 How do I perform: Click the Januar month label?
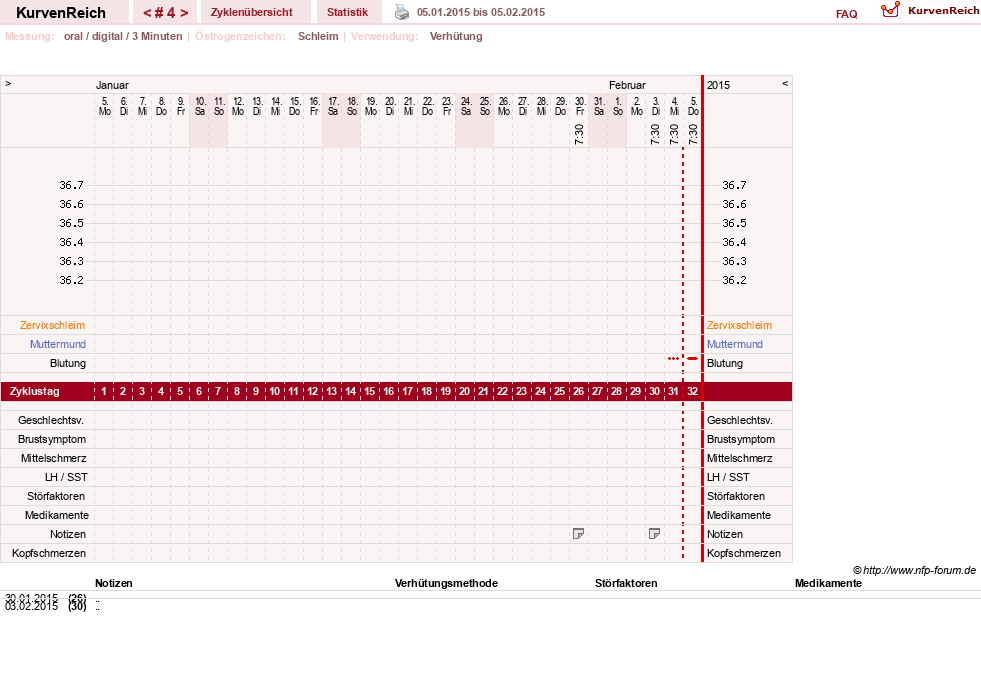112,85
